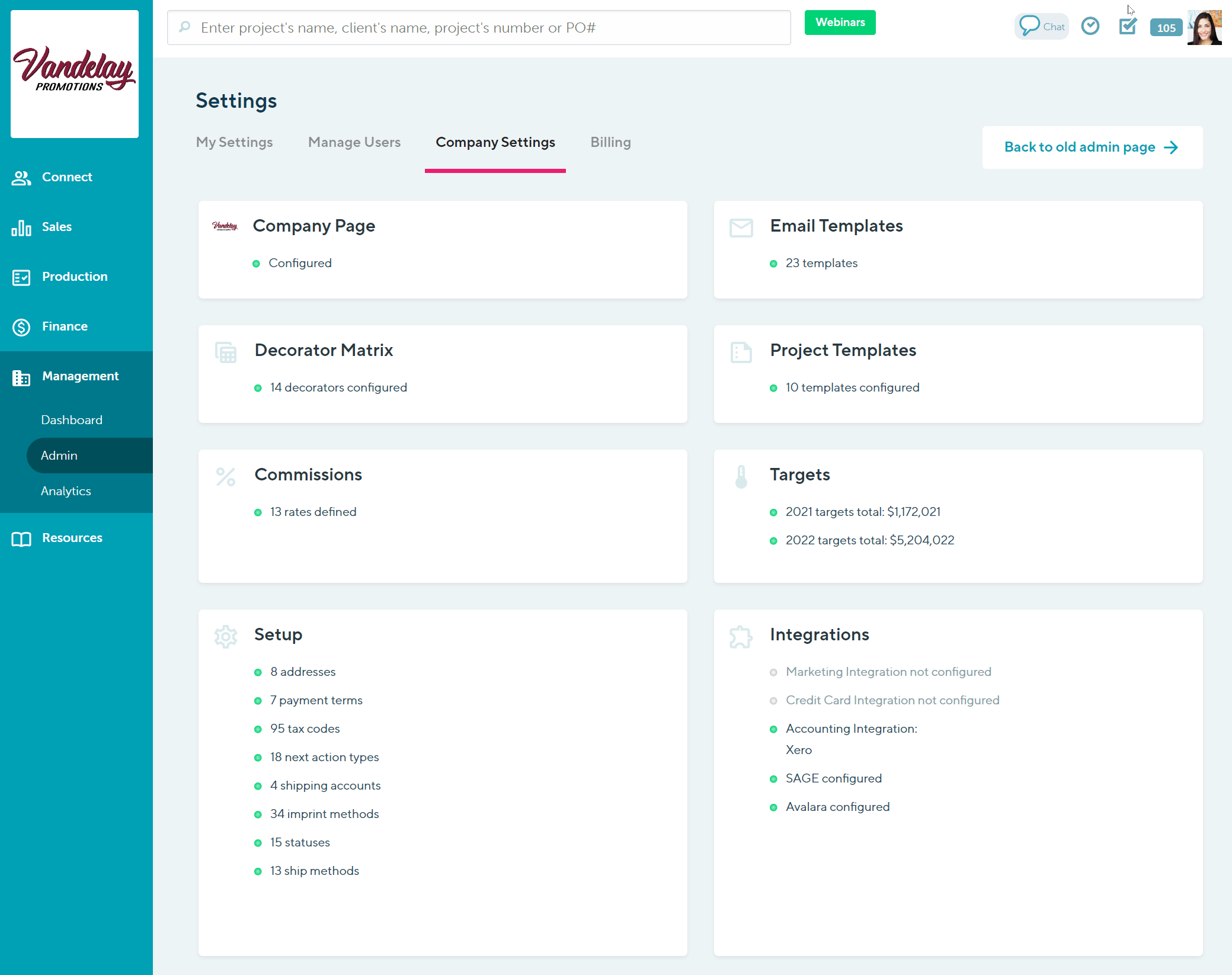This screenshot has width=1232, height=975.
Task: Click the Targets thermometer icon
Action: pos(741,476)
